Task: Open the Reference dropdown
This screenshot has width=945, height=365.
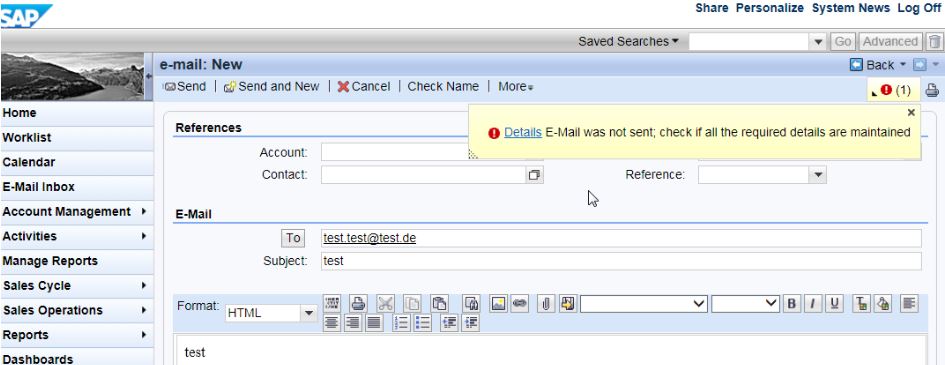Action: (818, 175)
